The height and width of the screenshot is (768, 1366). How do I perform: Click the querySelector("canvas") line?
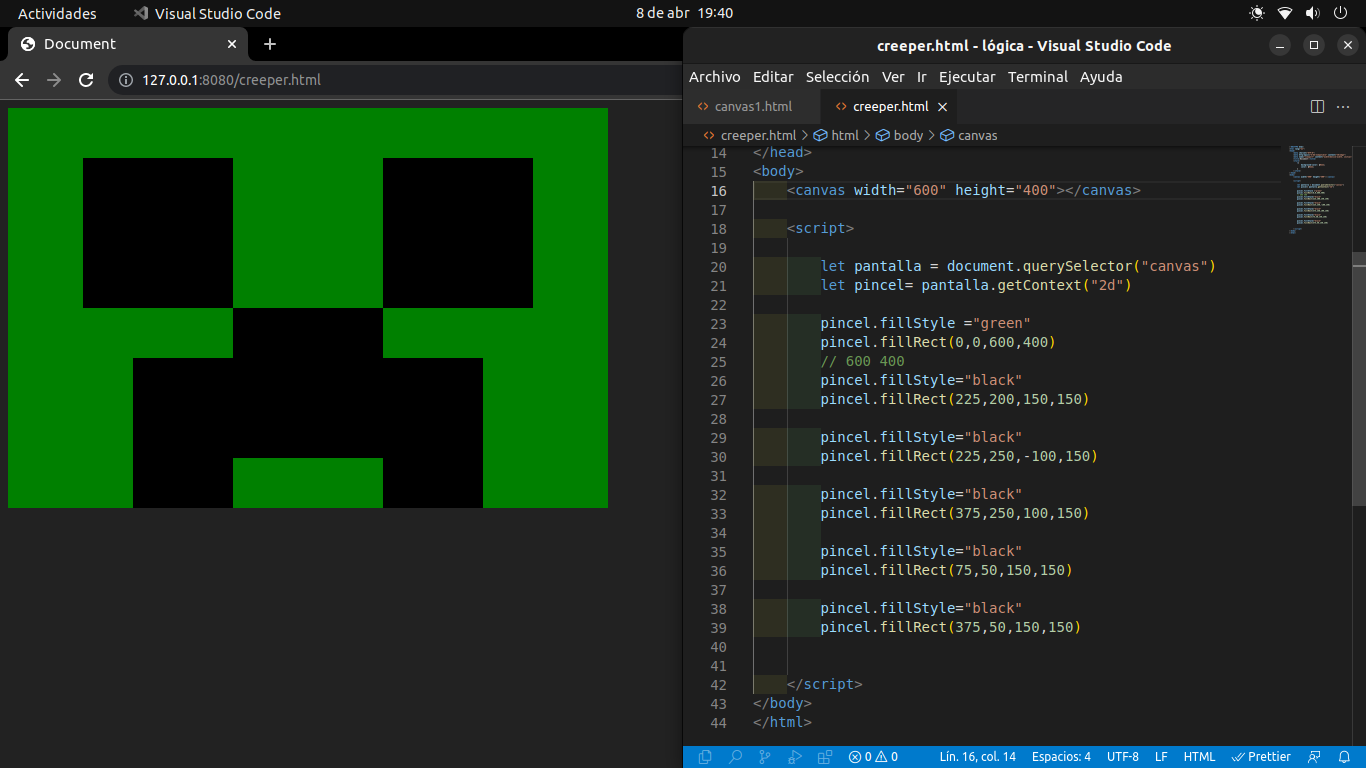[1018, 266]
